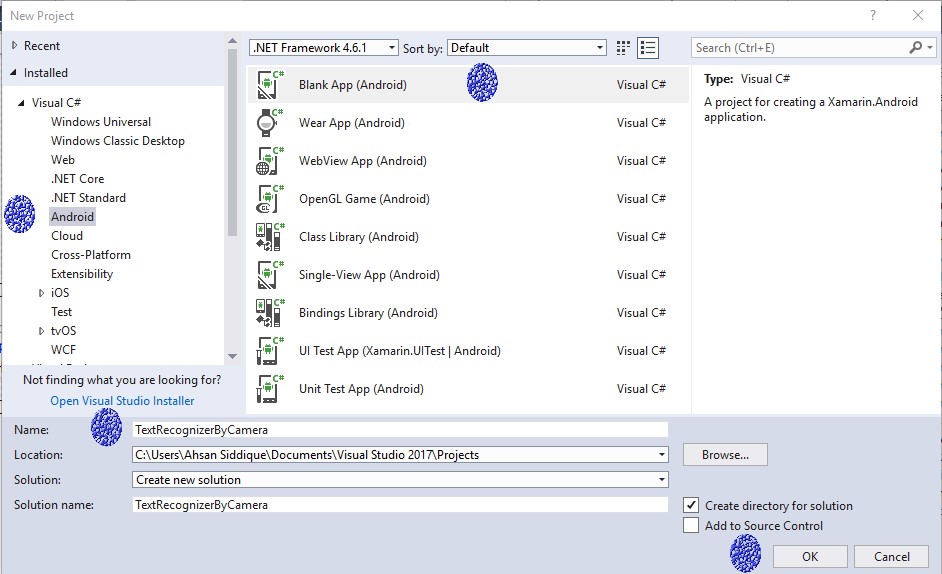Click the Wear App (Android) watch icon
The width and height of the screenshot is (942, 574).
[269, 123]
